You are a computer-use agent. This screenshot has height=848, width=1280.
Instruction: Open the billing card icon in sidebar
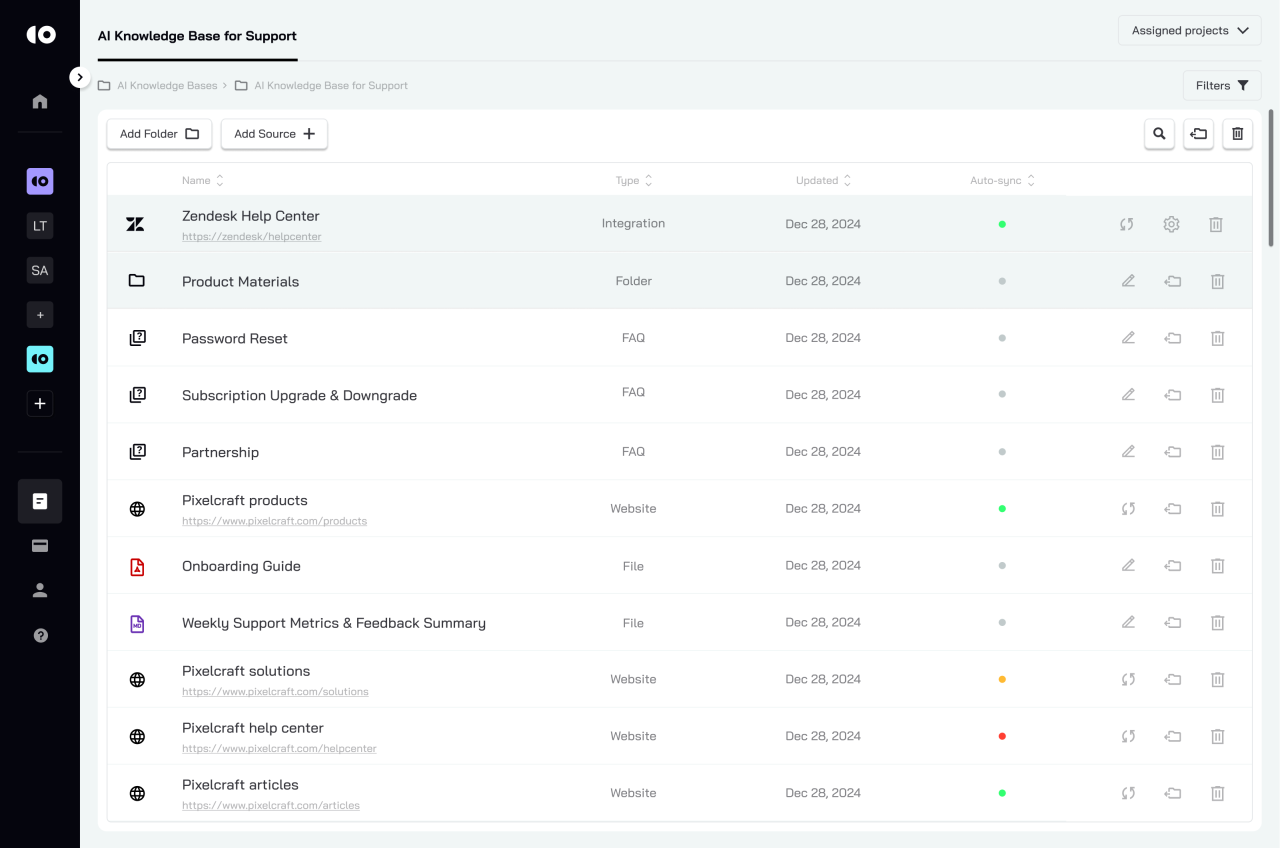pyautogui.click(x=40, y=546)
